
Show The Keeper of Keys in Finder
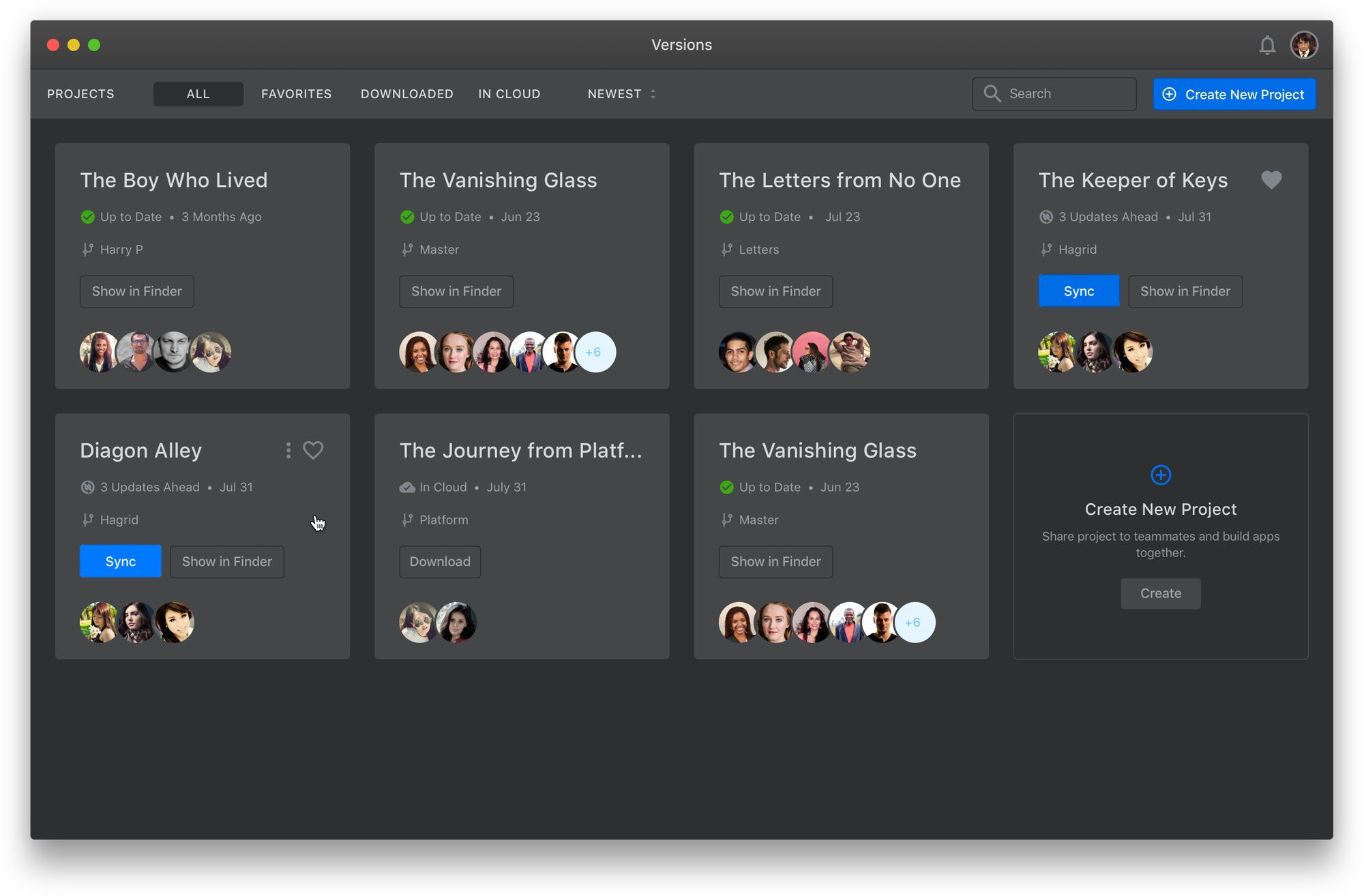pyautogui.click(x=1185, y=291)
